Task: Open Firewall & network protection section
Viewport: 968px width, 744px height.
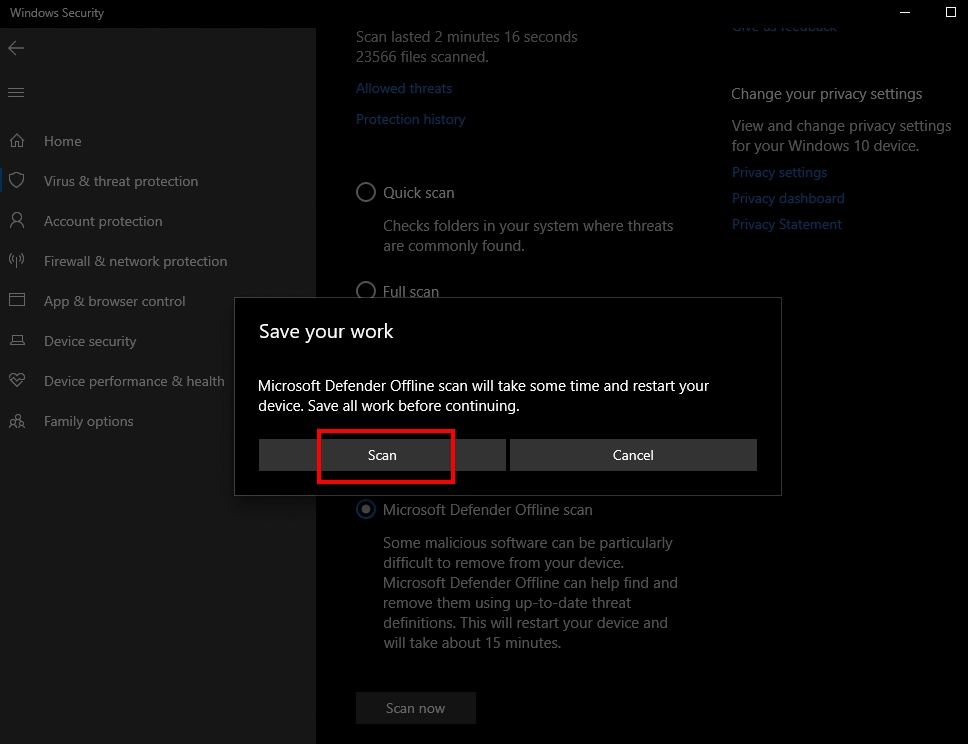Action: click(x=135, y=262)
